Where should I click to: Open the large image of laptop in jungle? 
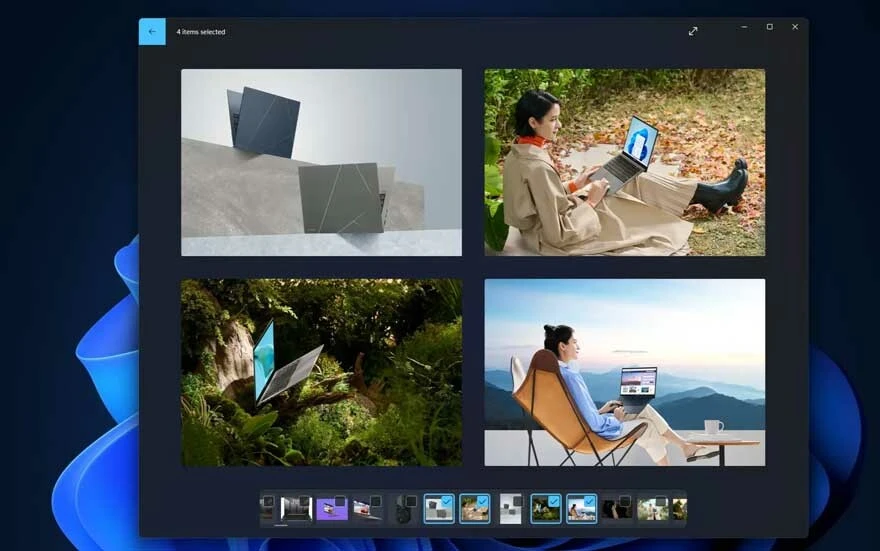coord(322,372)
